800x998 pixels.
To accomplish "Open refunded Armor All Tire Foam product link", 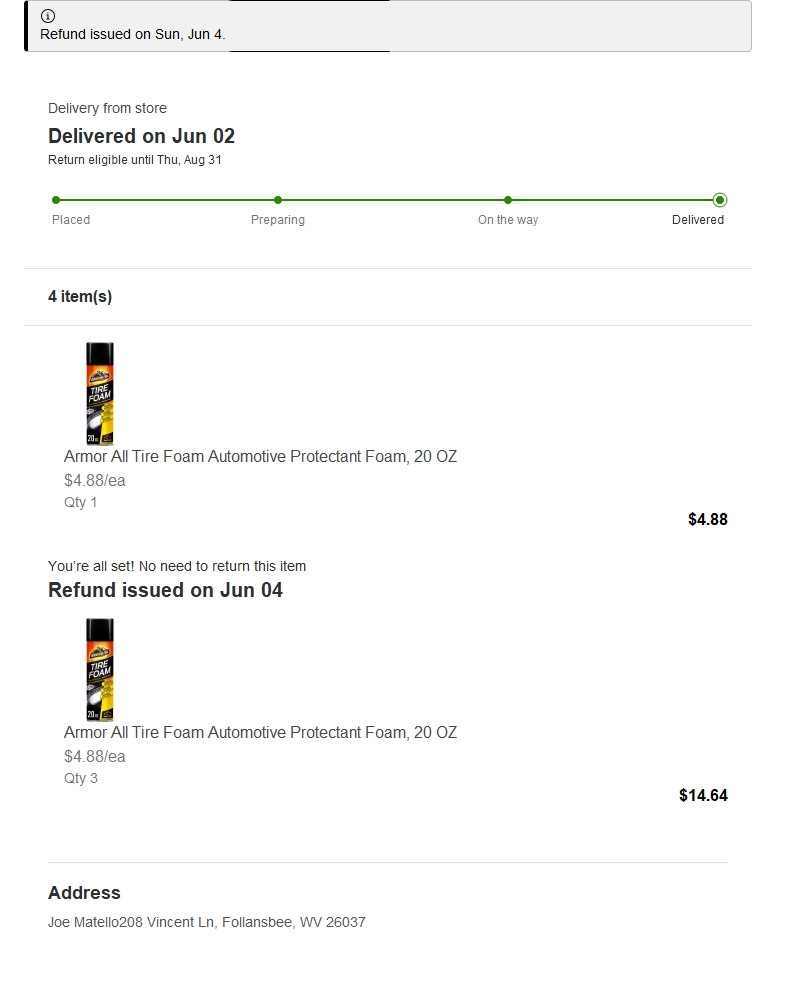I will click(x=260, y=733).
